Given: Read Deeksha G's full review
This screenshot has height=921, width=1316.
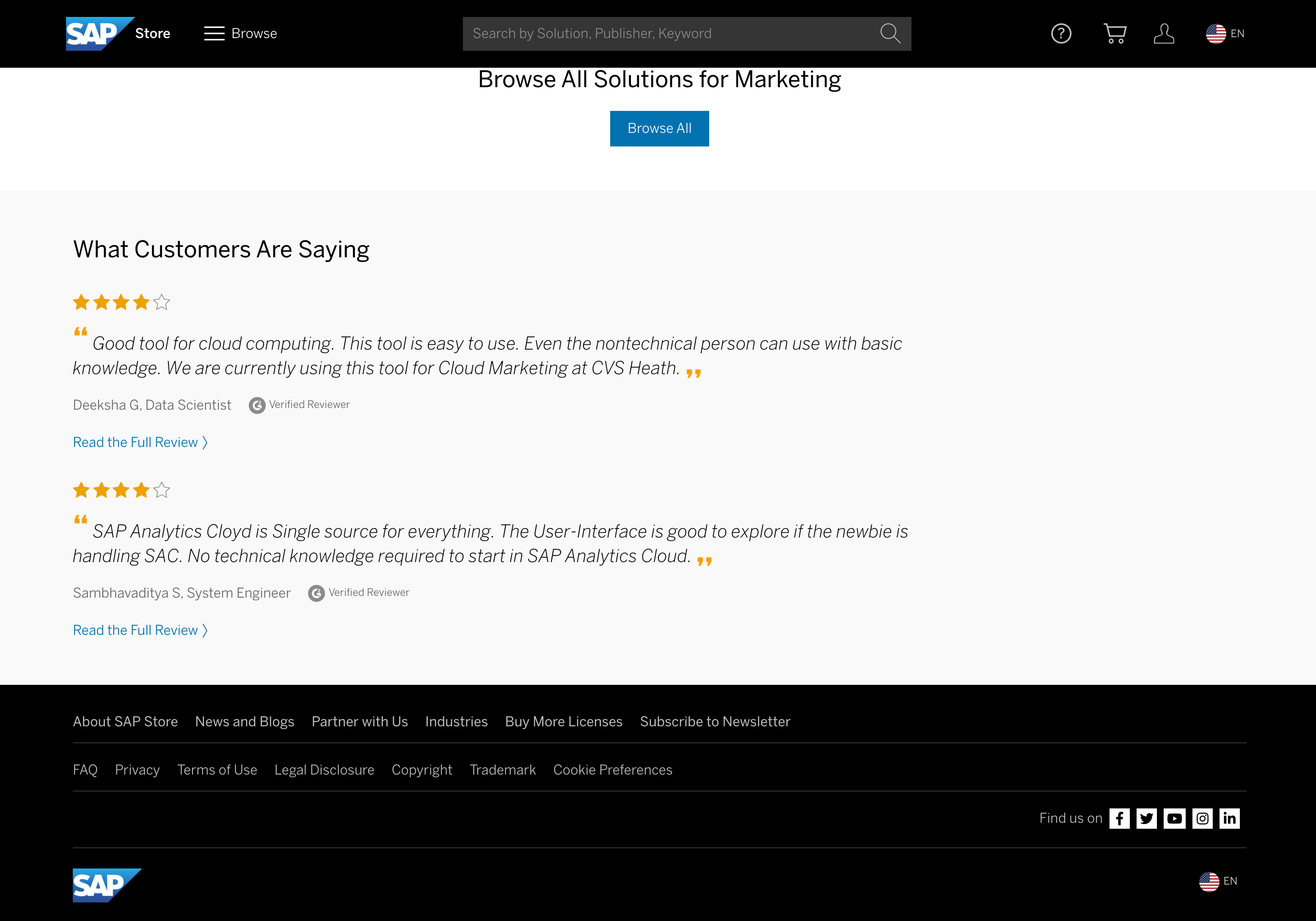Looking at the screenshot, I should click(140, 442).
